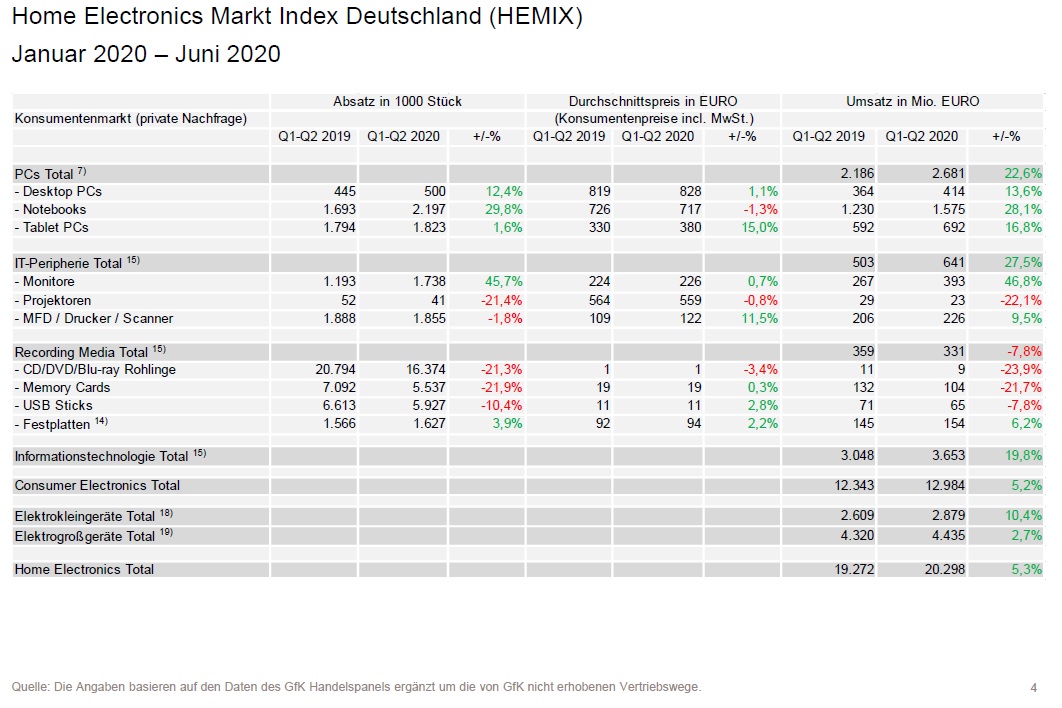Click the 'Projektoren' row label
The height and width of the screenshot is (708, 1062).
53,300
